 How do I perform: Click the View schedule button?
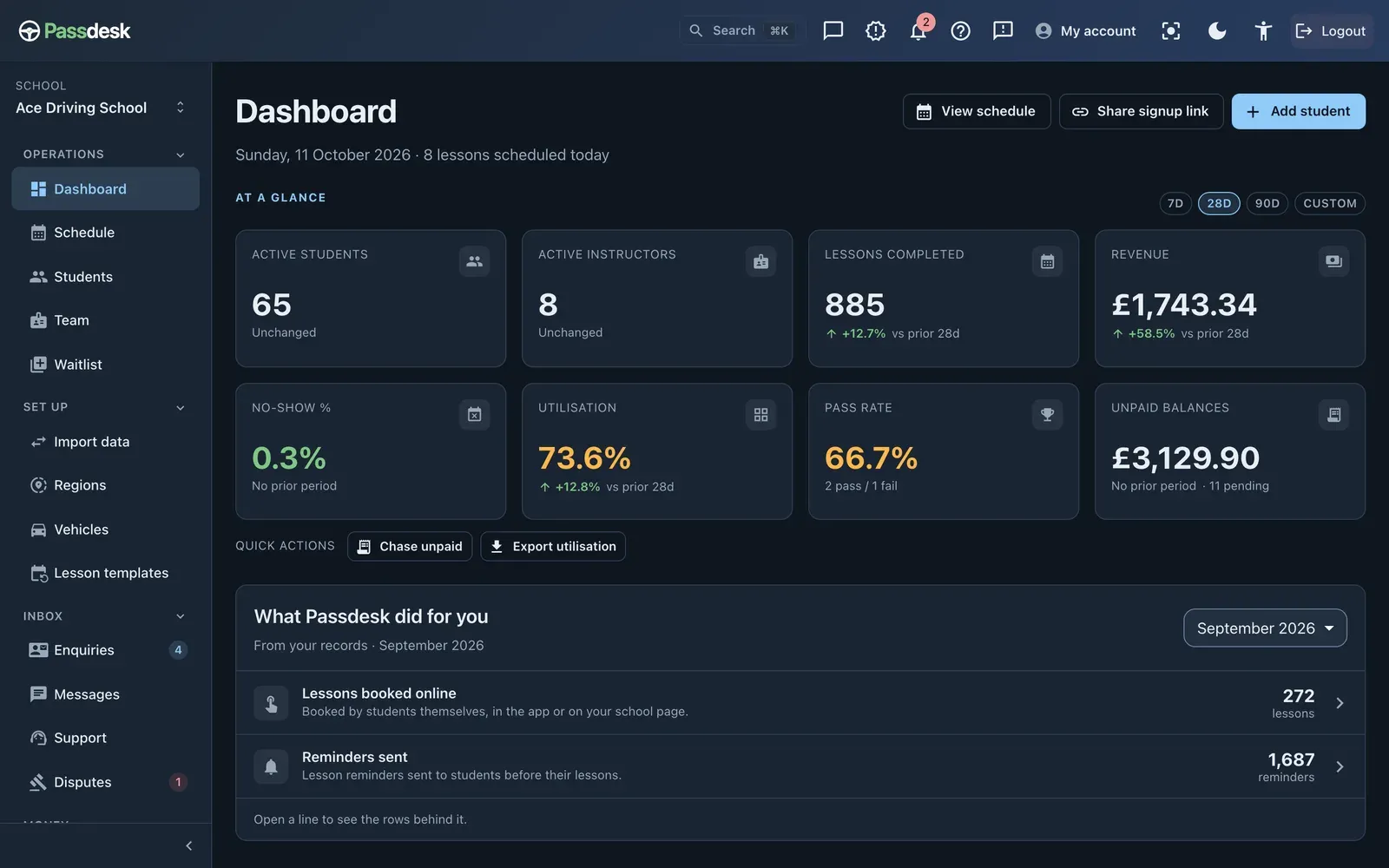(x=977, y=111)
